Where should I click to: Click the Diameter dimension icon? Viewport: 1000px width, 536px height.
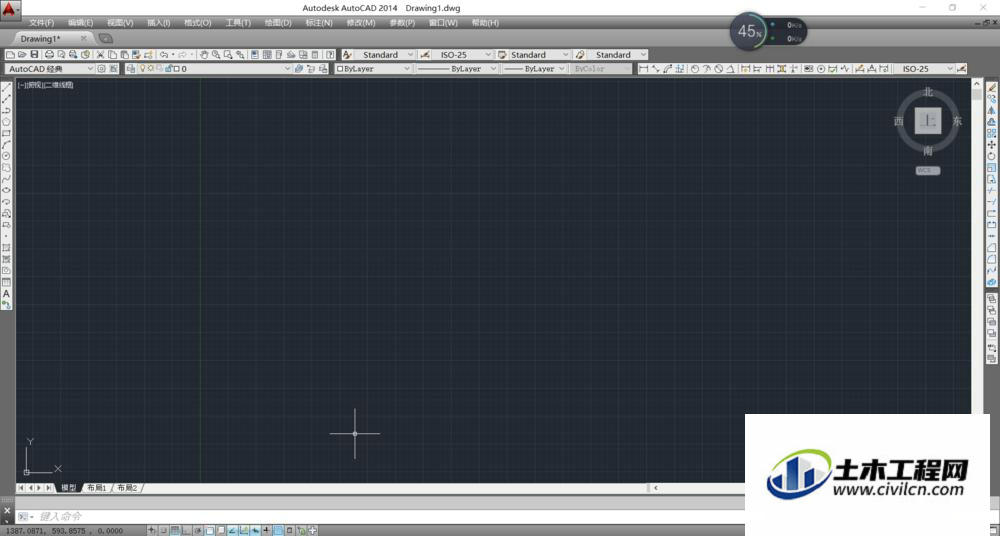coord(719,69)
